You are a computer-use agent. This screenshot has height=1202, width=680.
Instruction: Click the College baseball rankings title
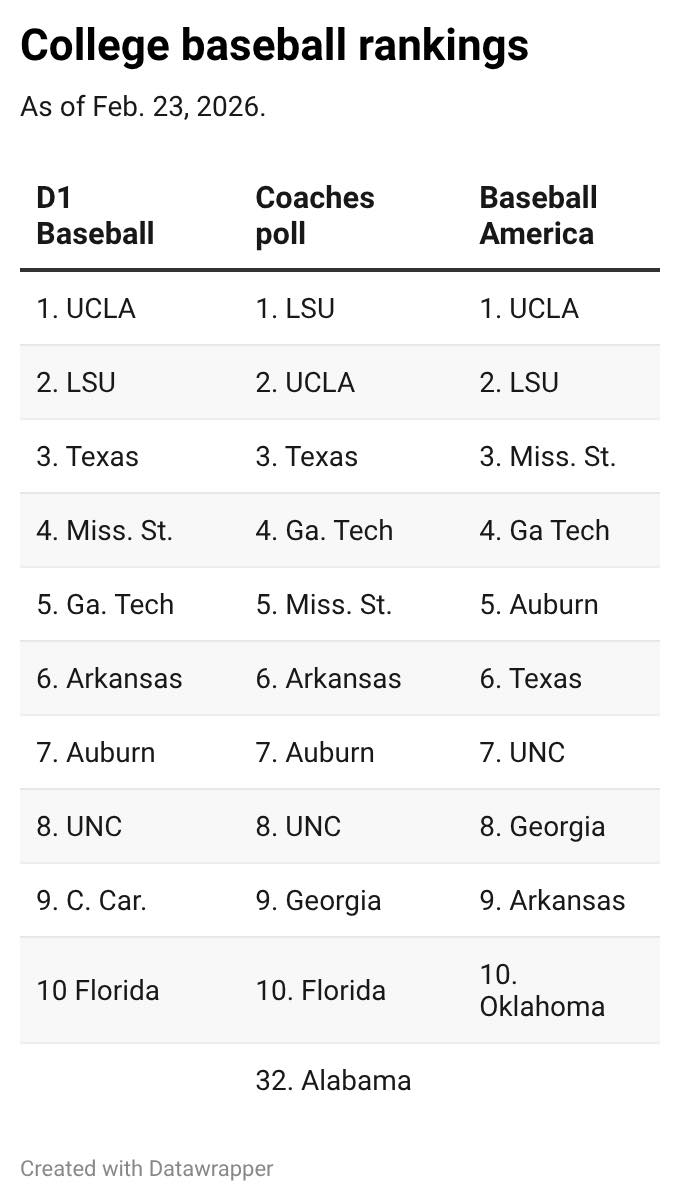tap(274, 45)
